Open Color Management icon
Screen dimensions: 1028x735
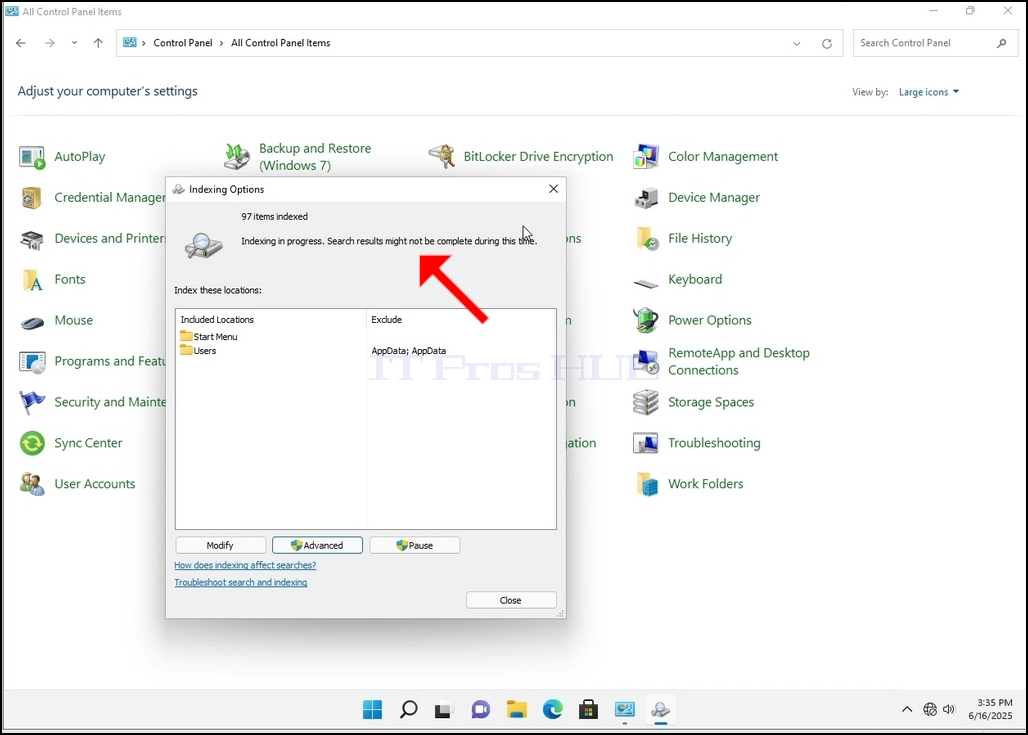(x=646, y=157)
